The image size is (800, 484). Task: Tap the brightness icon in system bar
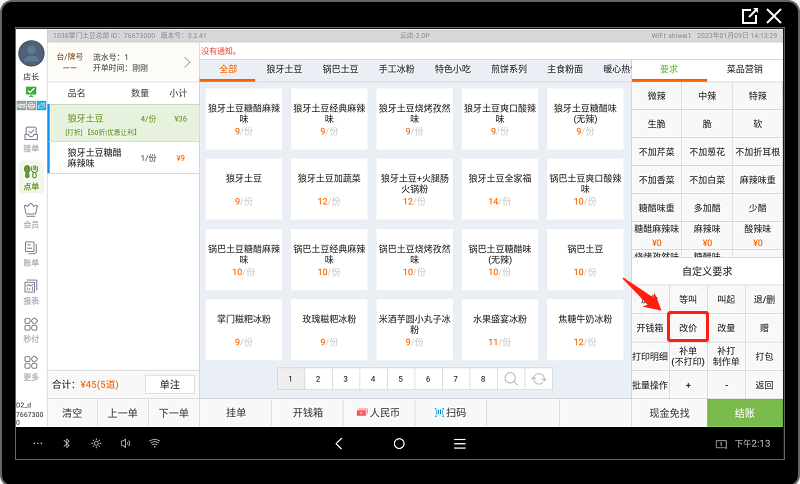click(96, 443)
